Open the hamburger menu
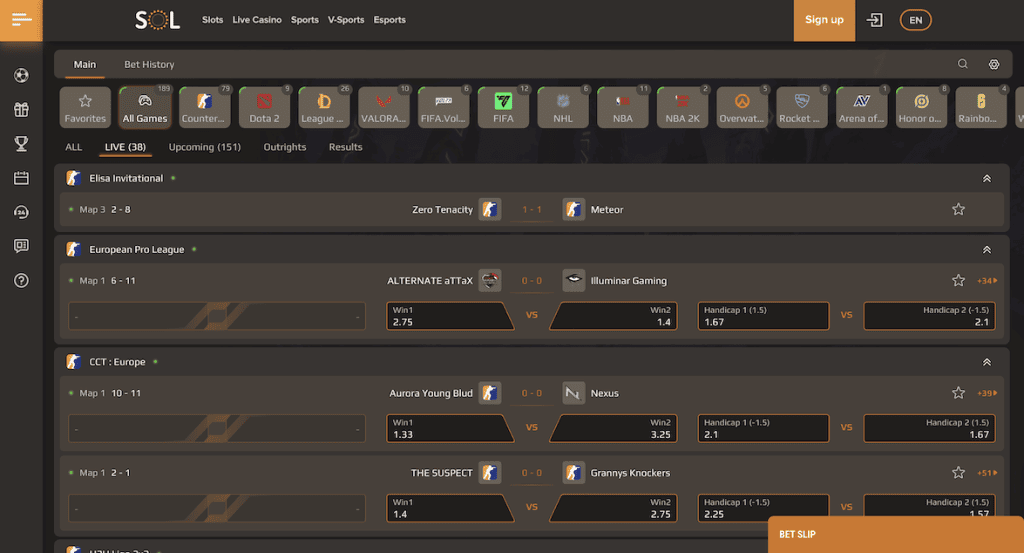The width and height of the screenshot is (1024, 553). 21,20
